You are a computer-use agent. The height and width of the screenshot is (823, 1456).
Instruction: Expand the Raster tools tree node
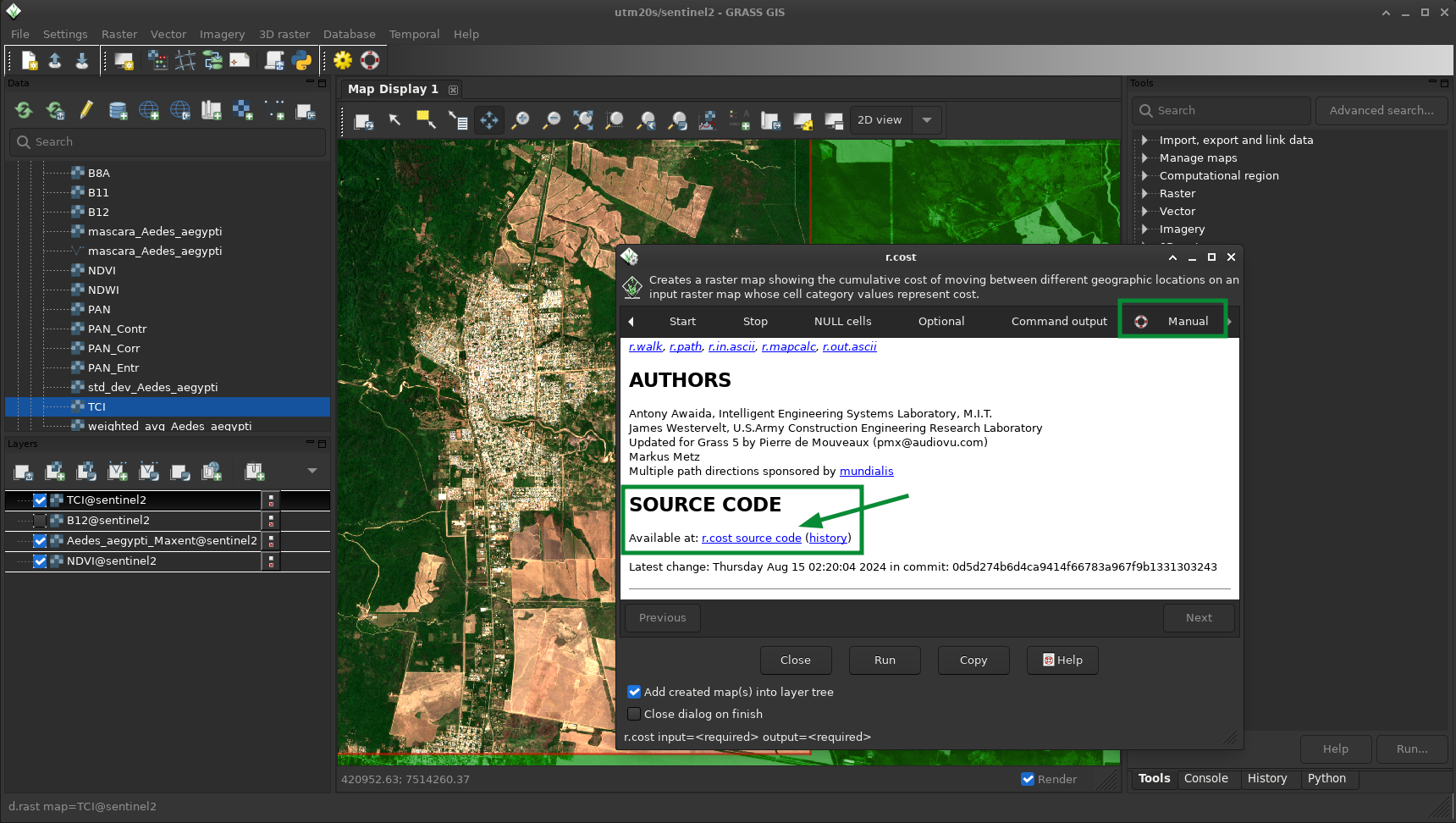1144,194
